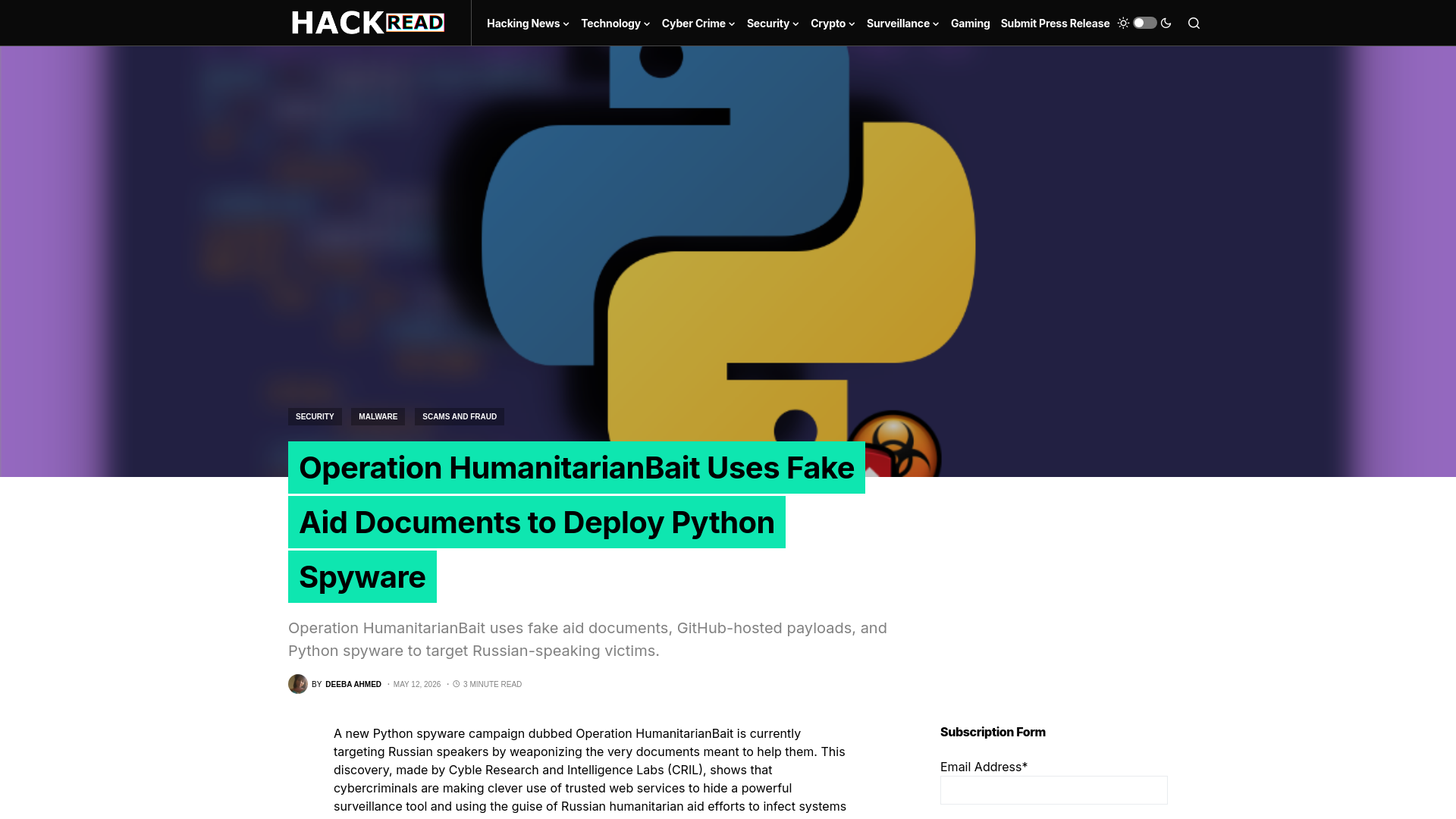Click the HackRead logo
The height and width of the screenshot is (819, 1456).
tap(368, 23)
